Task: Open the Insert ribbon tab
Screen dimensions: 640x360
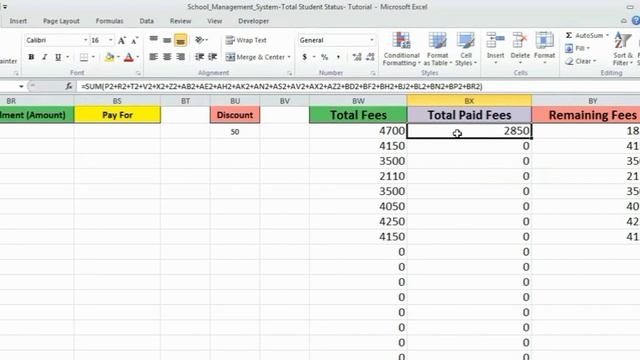Action: 18,21
